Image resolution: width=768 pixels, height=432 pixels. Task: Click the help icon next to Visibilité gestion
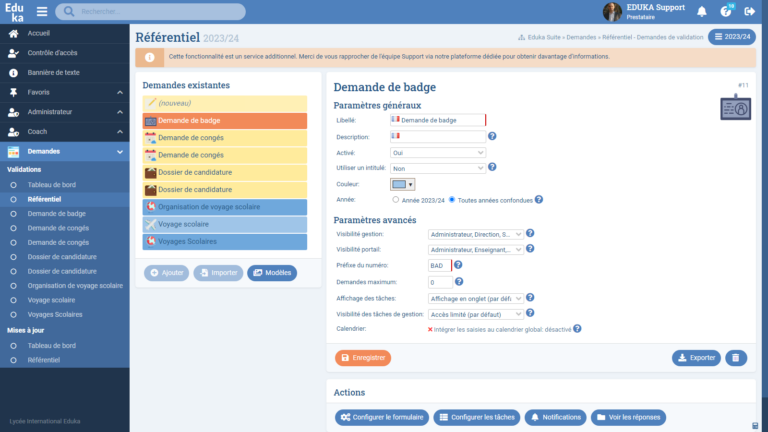[x=530, y=233]
